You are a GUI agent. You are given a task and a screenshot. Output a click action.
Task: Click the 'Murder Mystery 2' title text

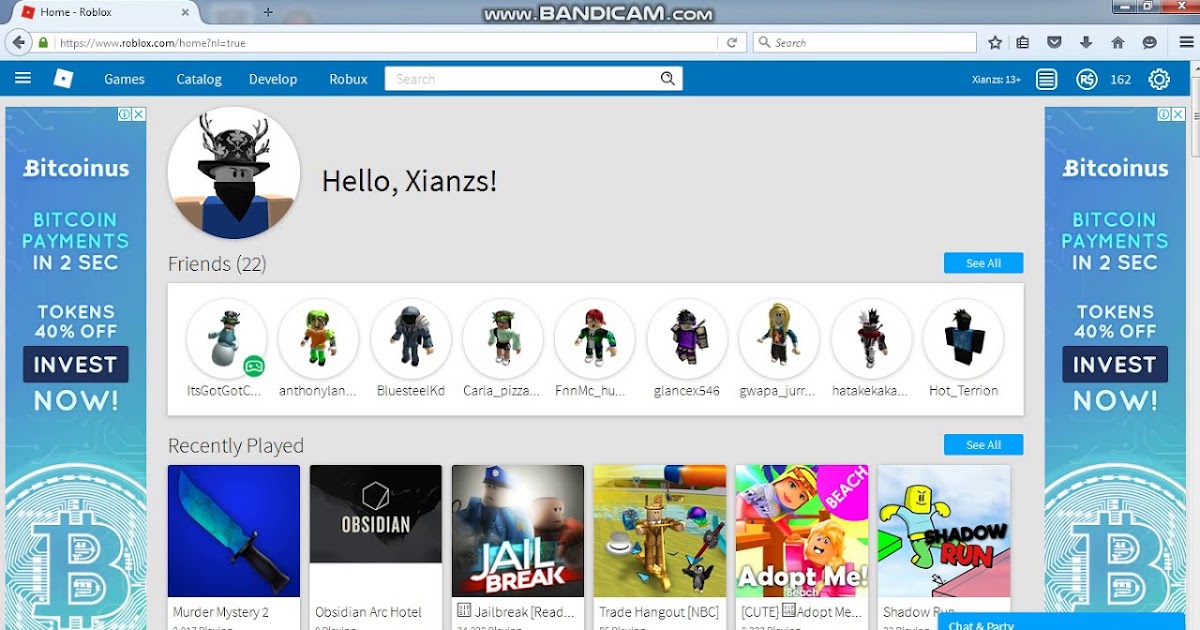click(221, 612)
